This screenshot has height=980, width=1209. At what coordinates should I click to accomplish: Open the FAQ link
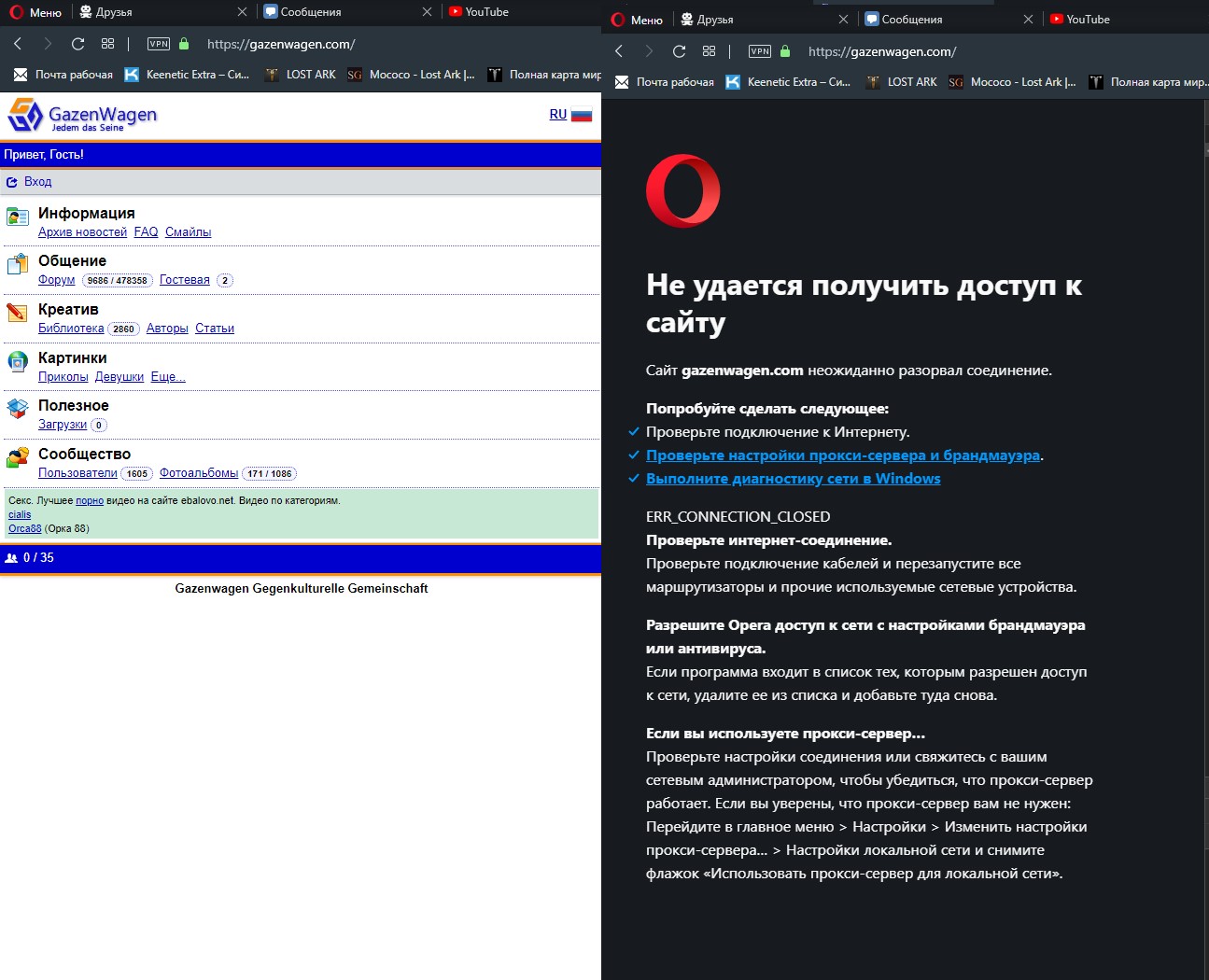146,232
